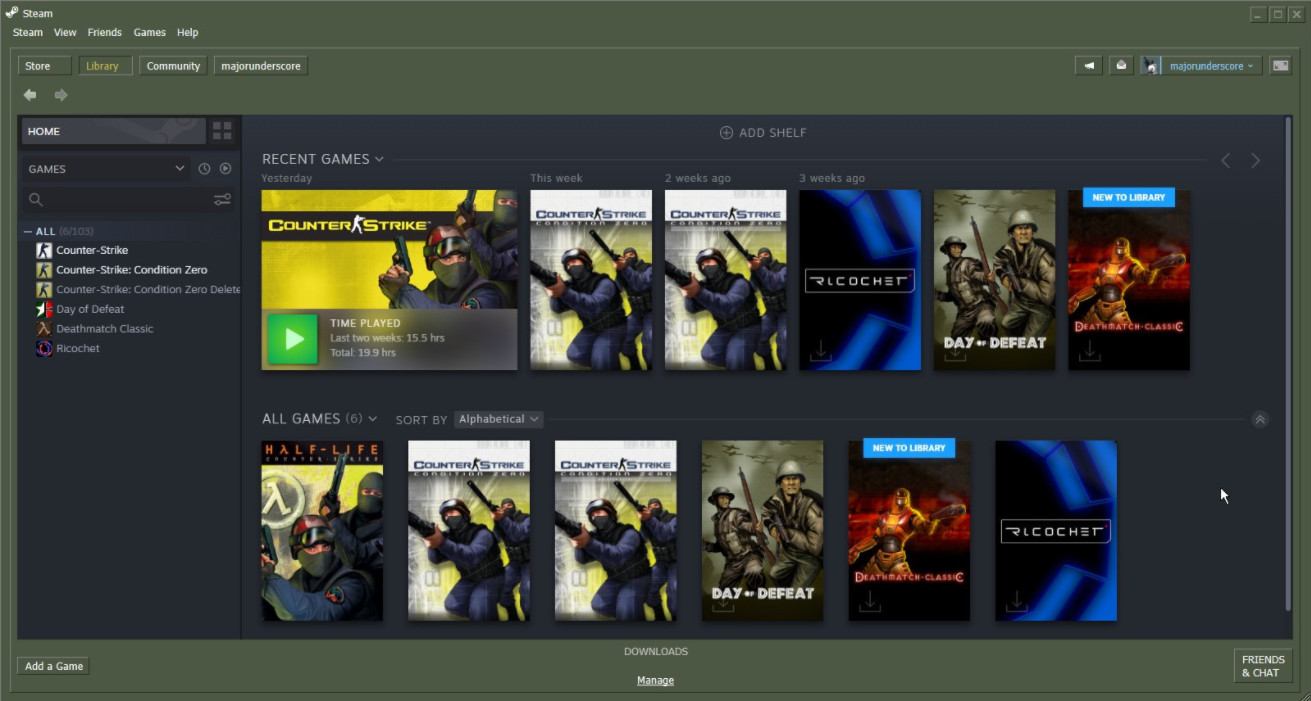Open the inbox envelope icon
This screenshot has width=1311, height=701.
click(1121, 66)
